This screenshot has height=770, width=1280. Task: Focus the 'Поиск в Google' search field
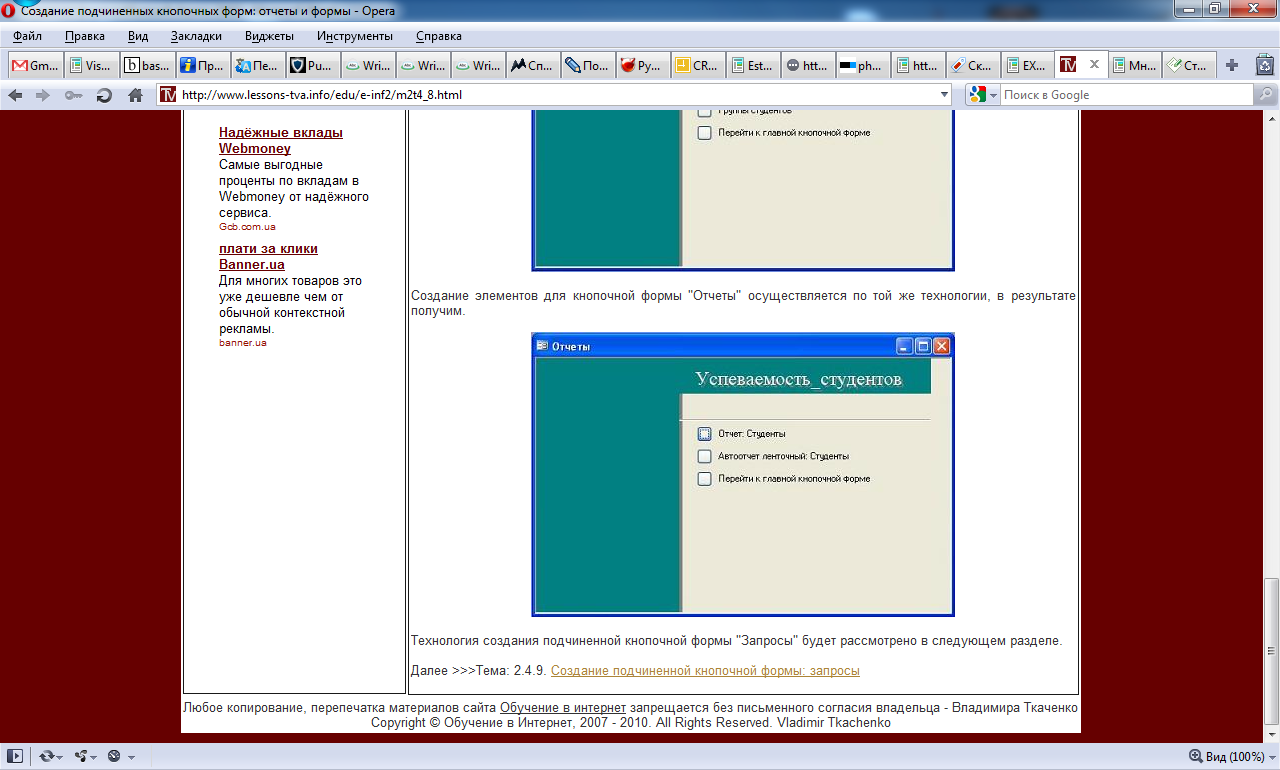tap(1126, 95)
